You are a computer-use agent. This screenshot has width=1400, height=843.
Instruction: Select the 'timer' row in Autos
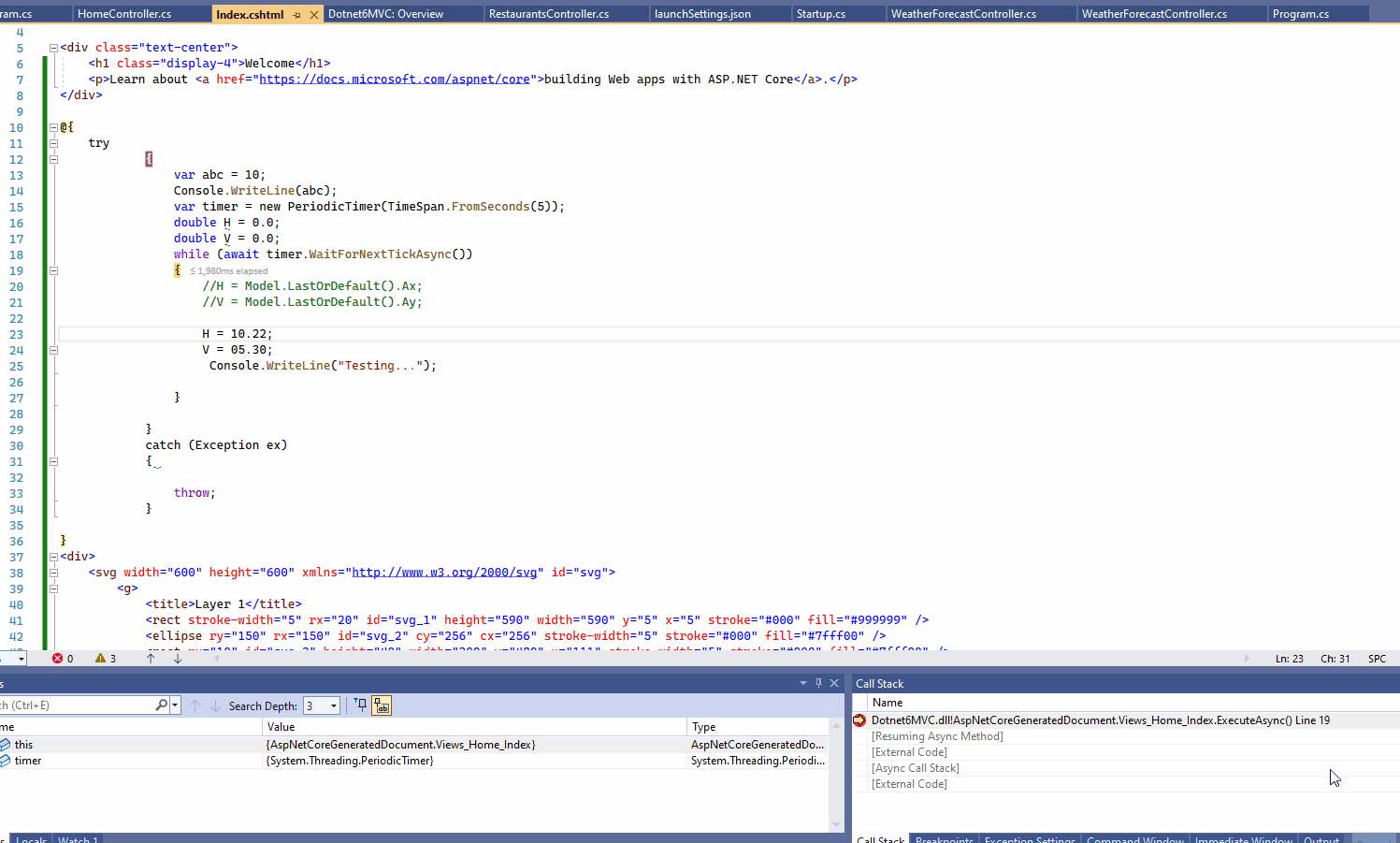coord(414,761)
